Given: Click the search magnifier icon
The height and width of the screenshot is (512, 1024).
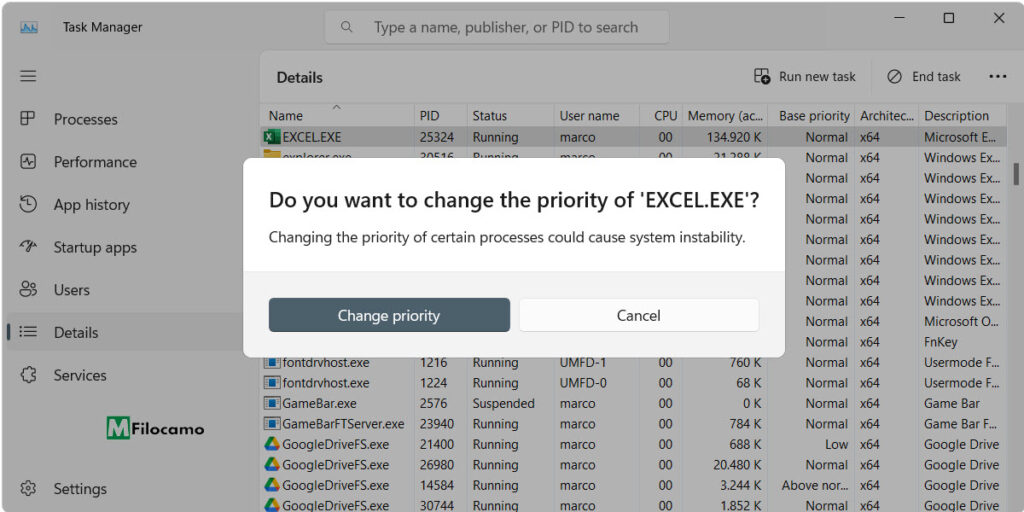Looking at the screenshot, I should point(347,27).
